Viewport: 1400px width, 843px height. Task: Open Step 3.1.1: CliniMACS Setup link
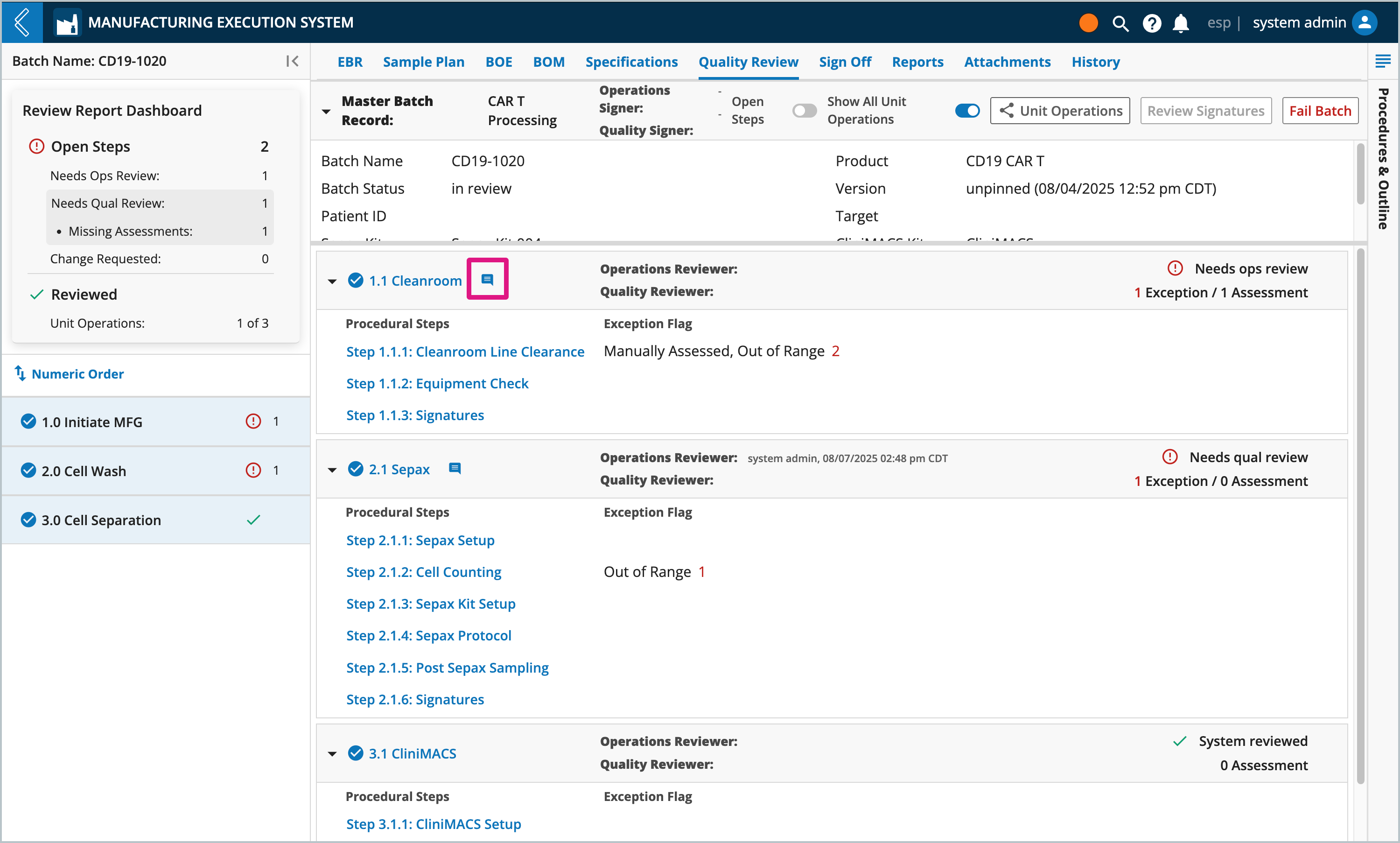[434, 824]
